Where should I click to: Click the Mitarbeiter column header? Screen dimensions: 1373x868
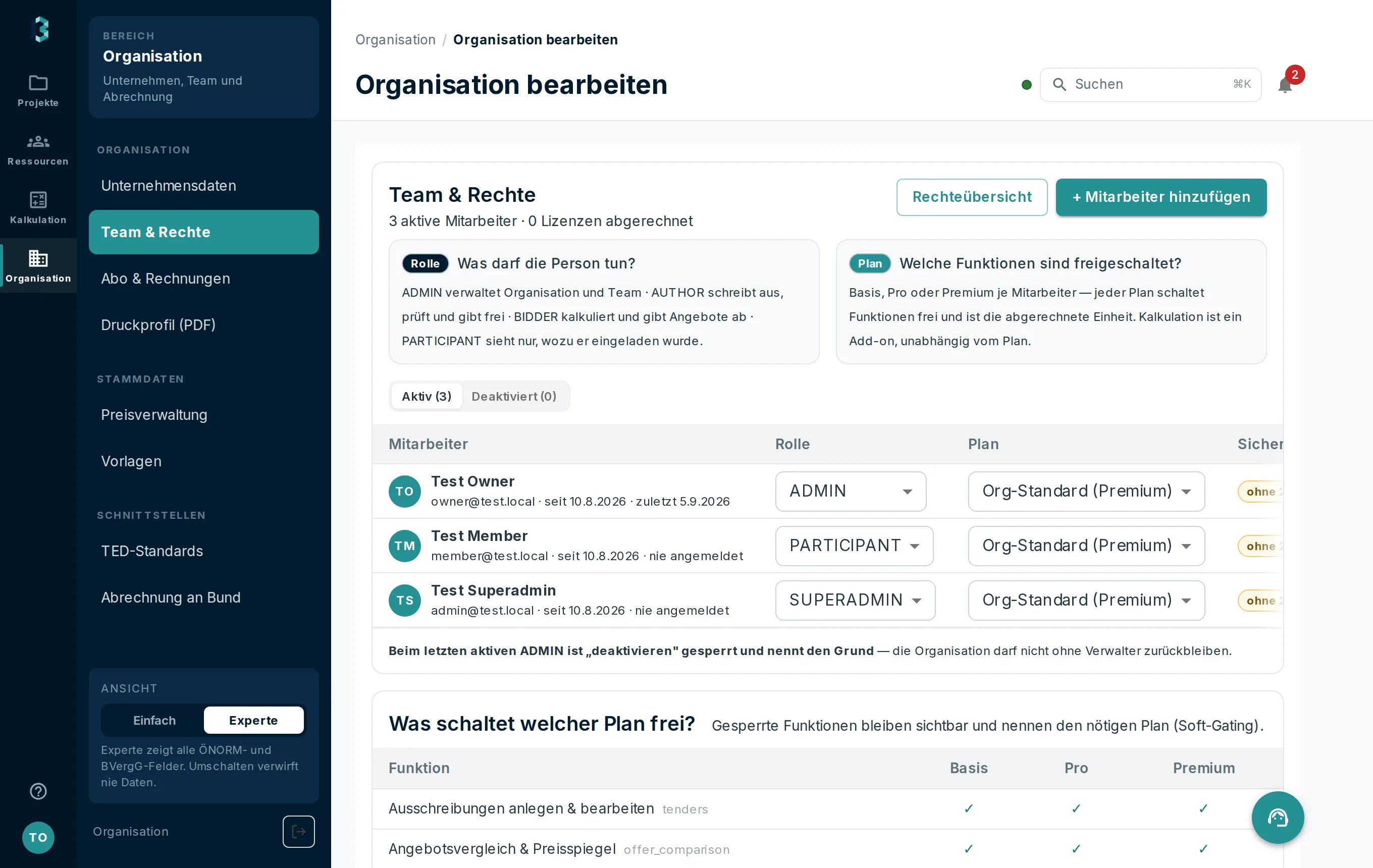coord(428,444)
